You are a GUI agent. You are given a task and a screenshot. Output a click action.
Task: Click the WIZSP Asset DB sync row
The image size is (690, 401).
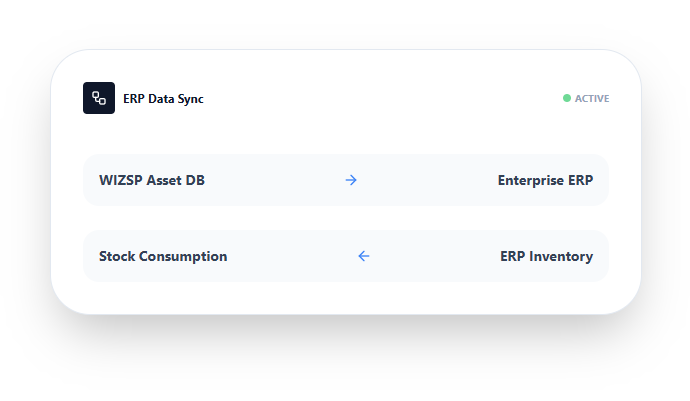point(346,180)
